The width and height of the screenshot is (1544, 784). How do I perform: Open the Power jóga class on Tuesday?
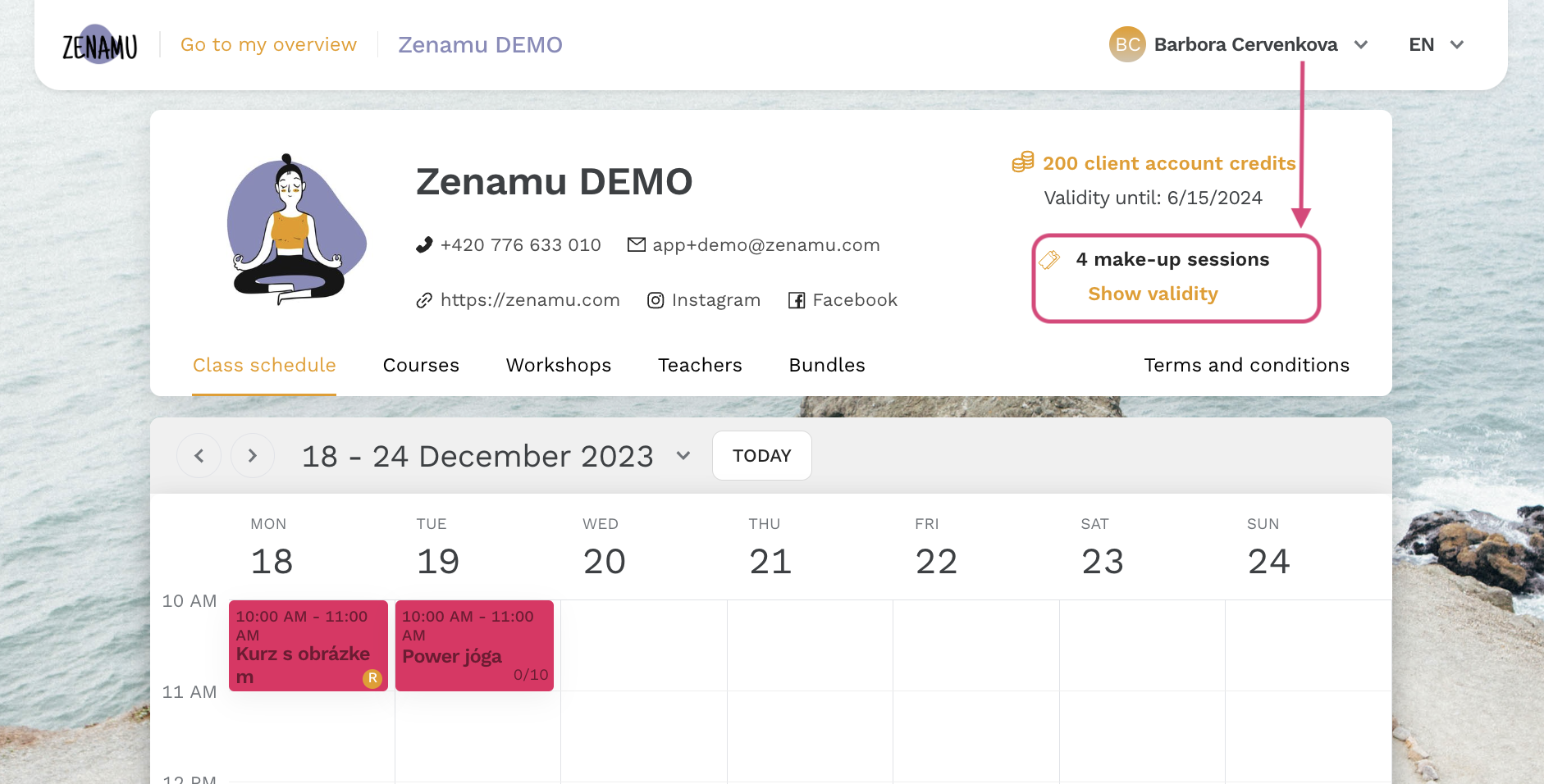pyautogui.click(x=474, y=645)
